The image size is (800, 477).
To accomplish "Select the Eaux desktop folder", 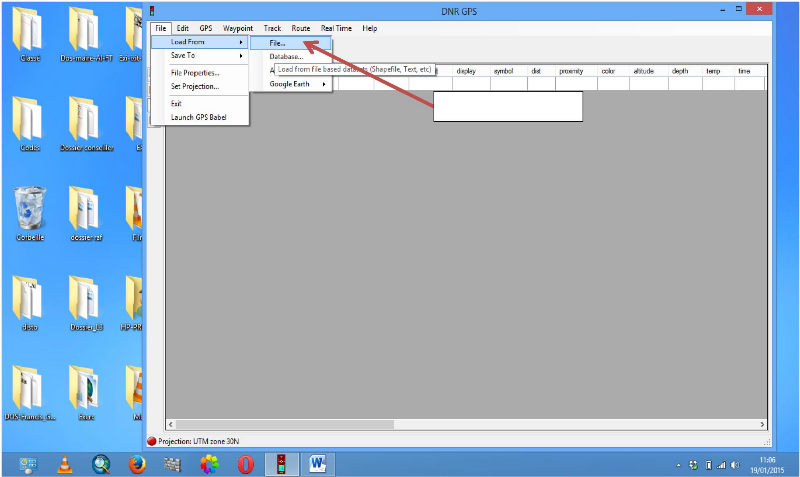I will click(87, 393).
